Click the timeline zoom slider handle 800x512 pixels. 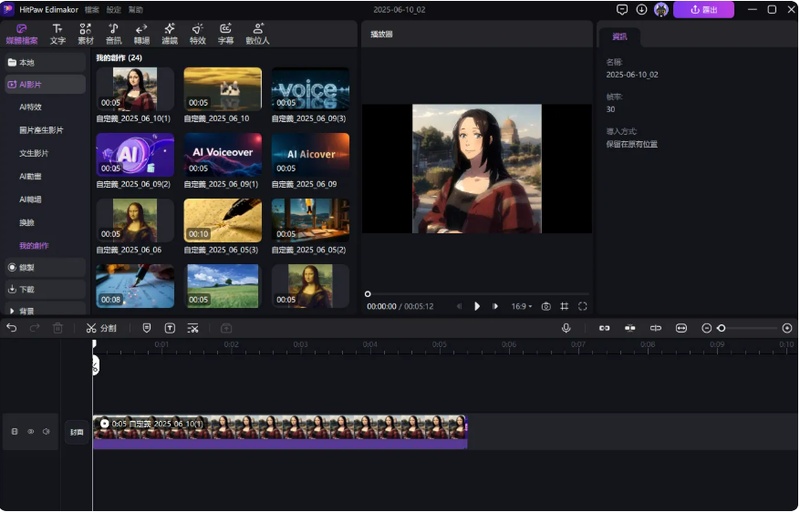click(721, 328)
